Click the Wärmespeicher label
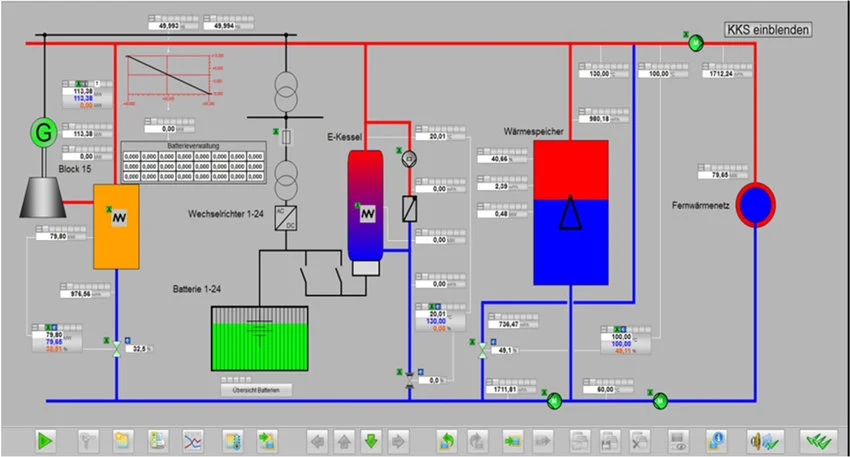Image resolution: width=850 pixels, height=457 pixels. pos(533,132)
